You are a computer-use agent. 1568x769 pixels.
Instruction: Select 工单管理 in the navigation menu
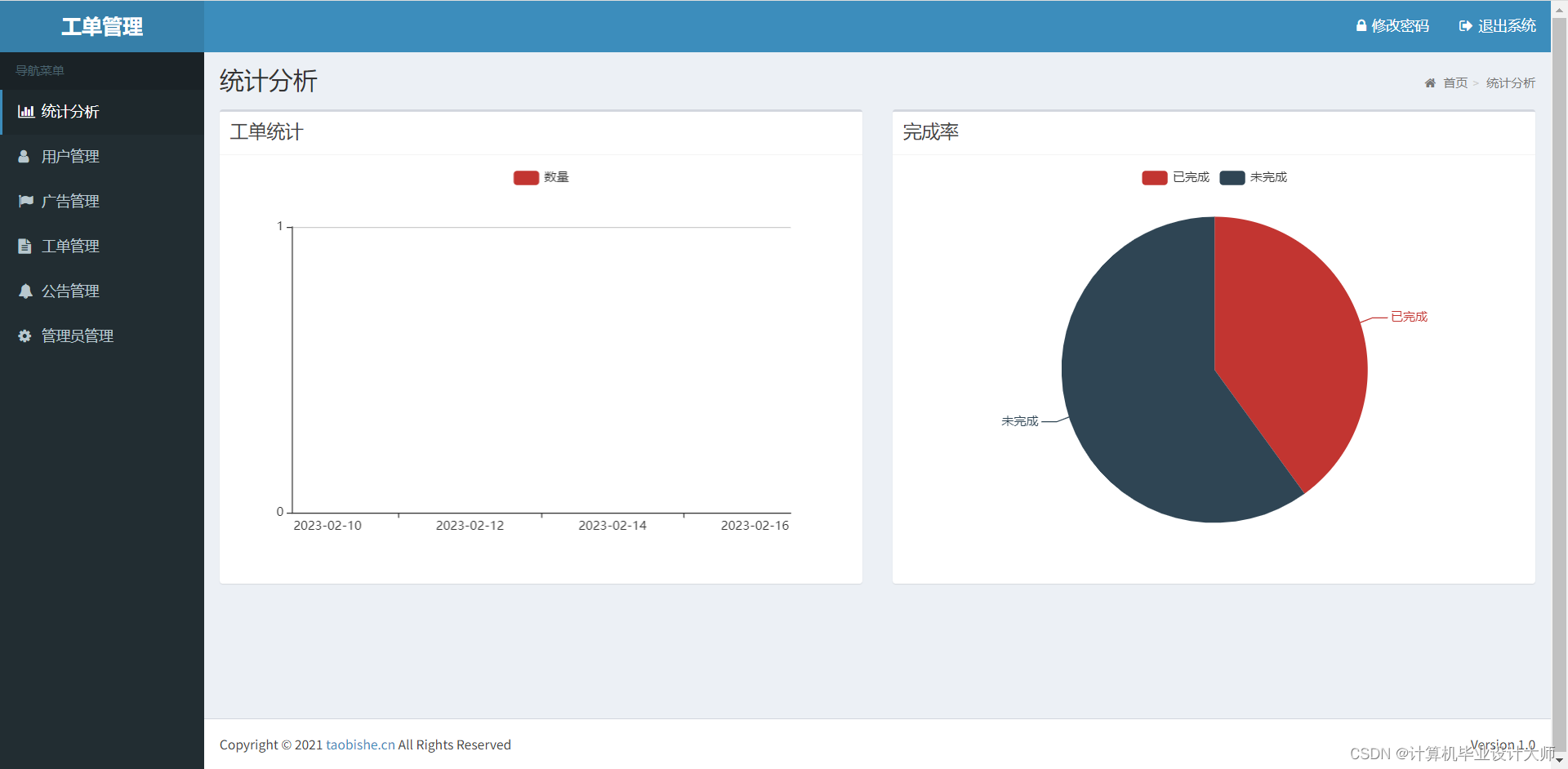tap(102, 246)
